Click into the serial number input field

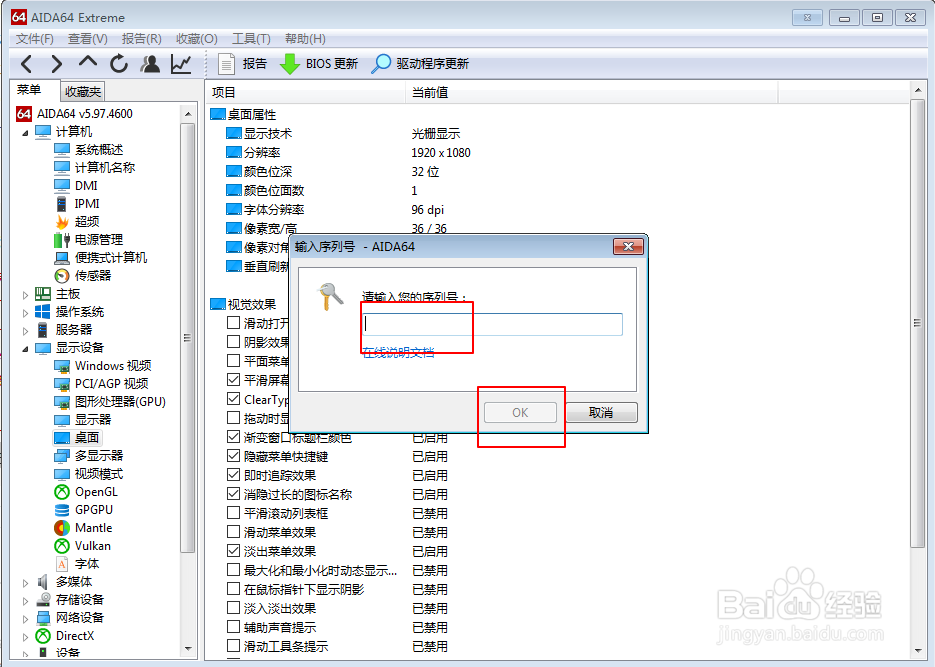click(493, 324)
